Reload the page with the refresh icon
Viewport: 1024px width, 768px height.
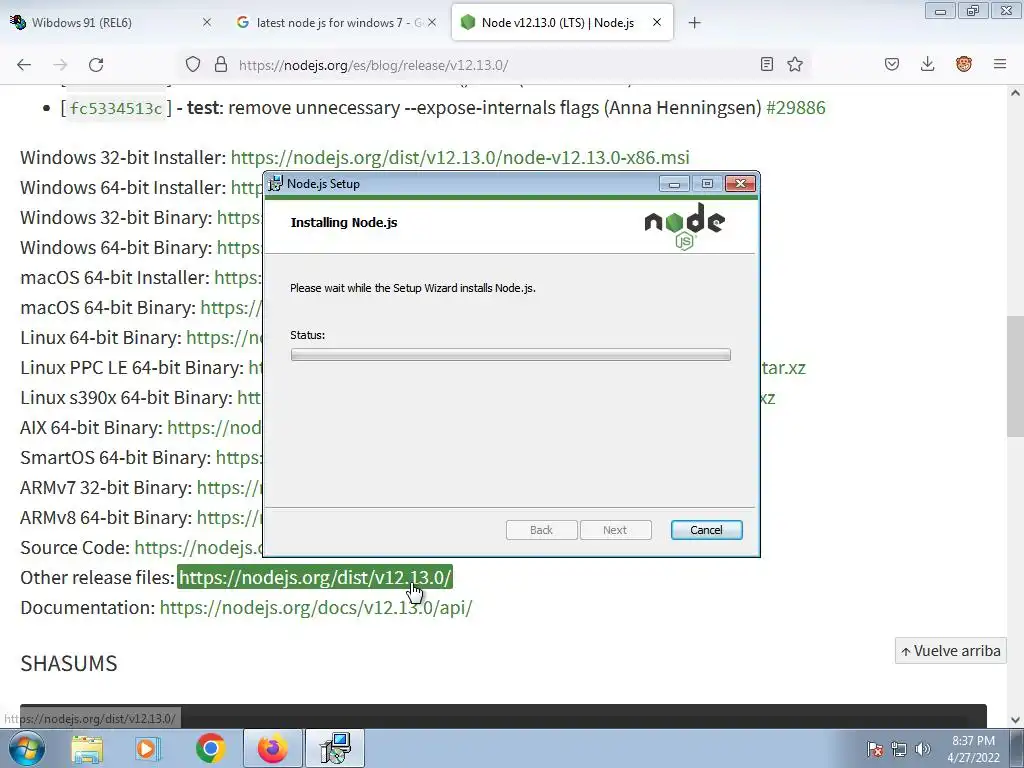[x=96, y=64]
